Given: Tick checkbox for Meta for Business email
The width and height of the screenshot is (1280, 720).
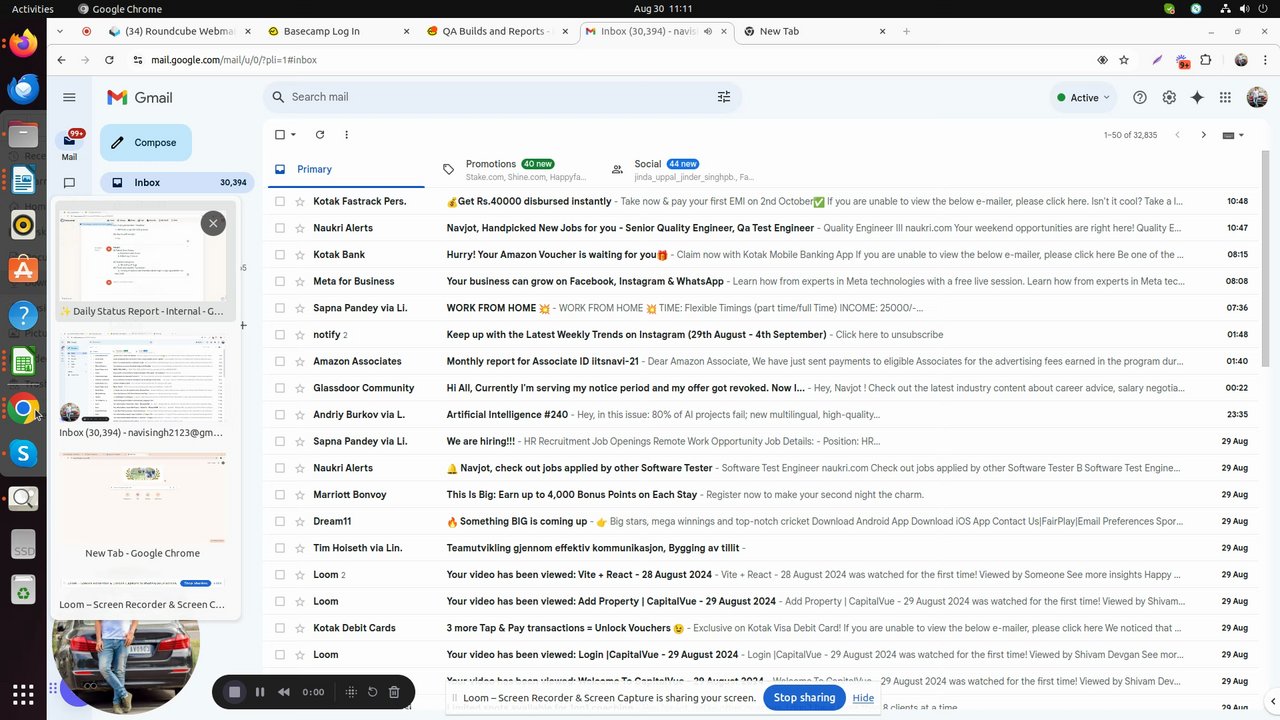Looking at the screenshot, I should (280, 281).
